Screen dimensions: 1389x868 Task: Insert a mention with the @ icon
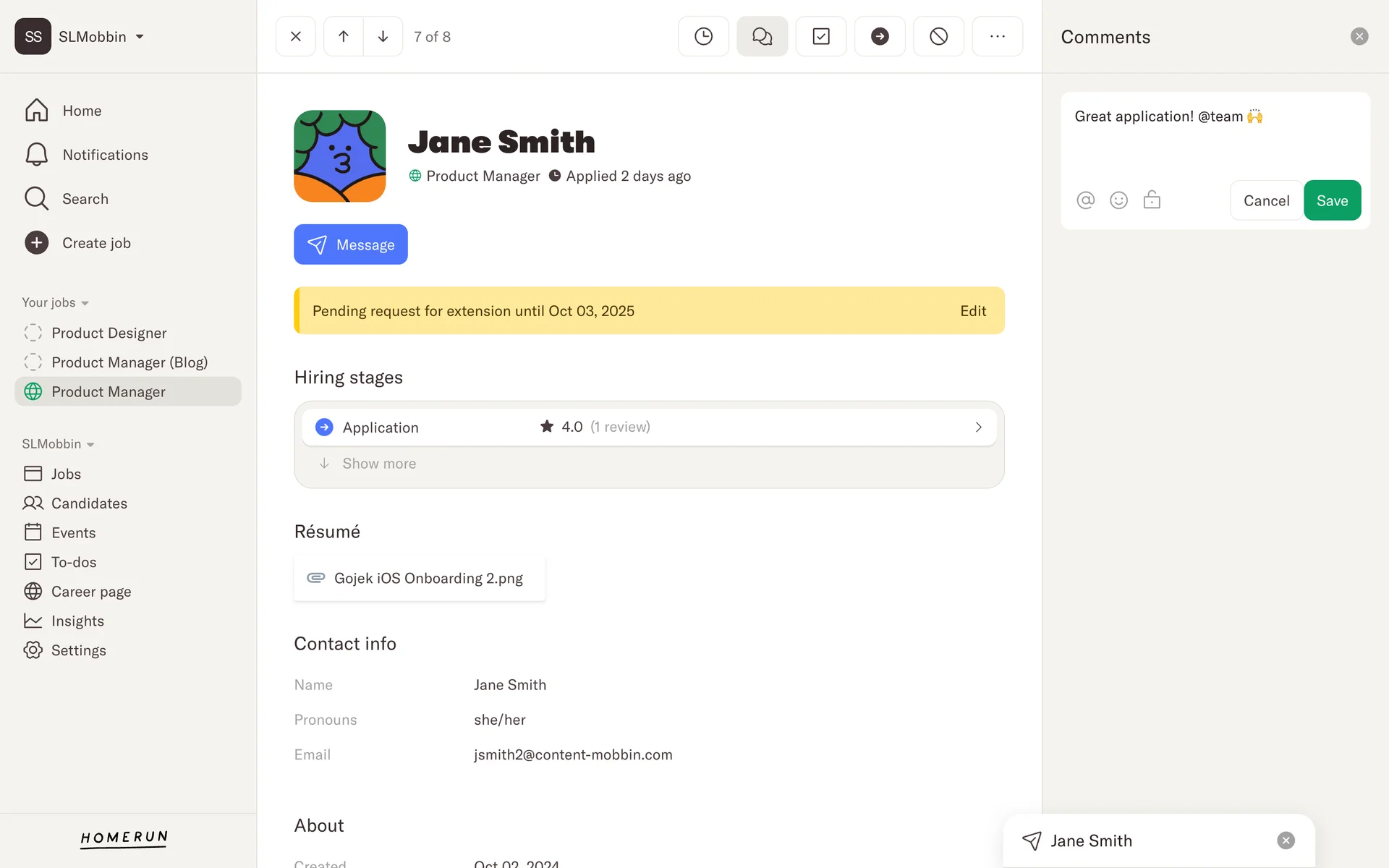pos(1085,200)
